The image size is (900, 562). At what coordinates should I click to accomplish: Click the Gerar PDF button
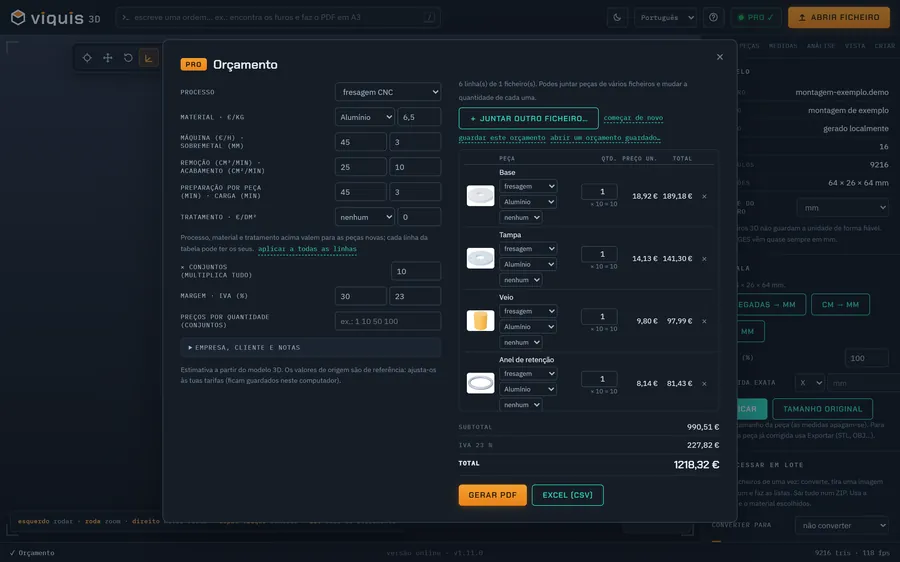tap(492, 495)
